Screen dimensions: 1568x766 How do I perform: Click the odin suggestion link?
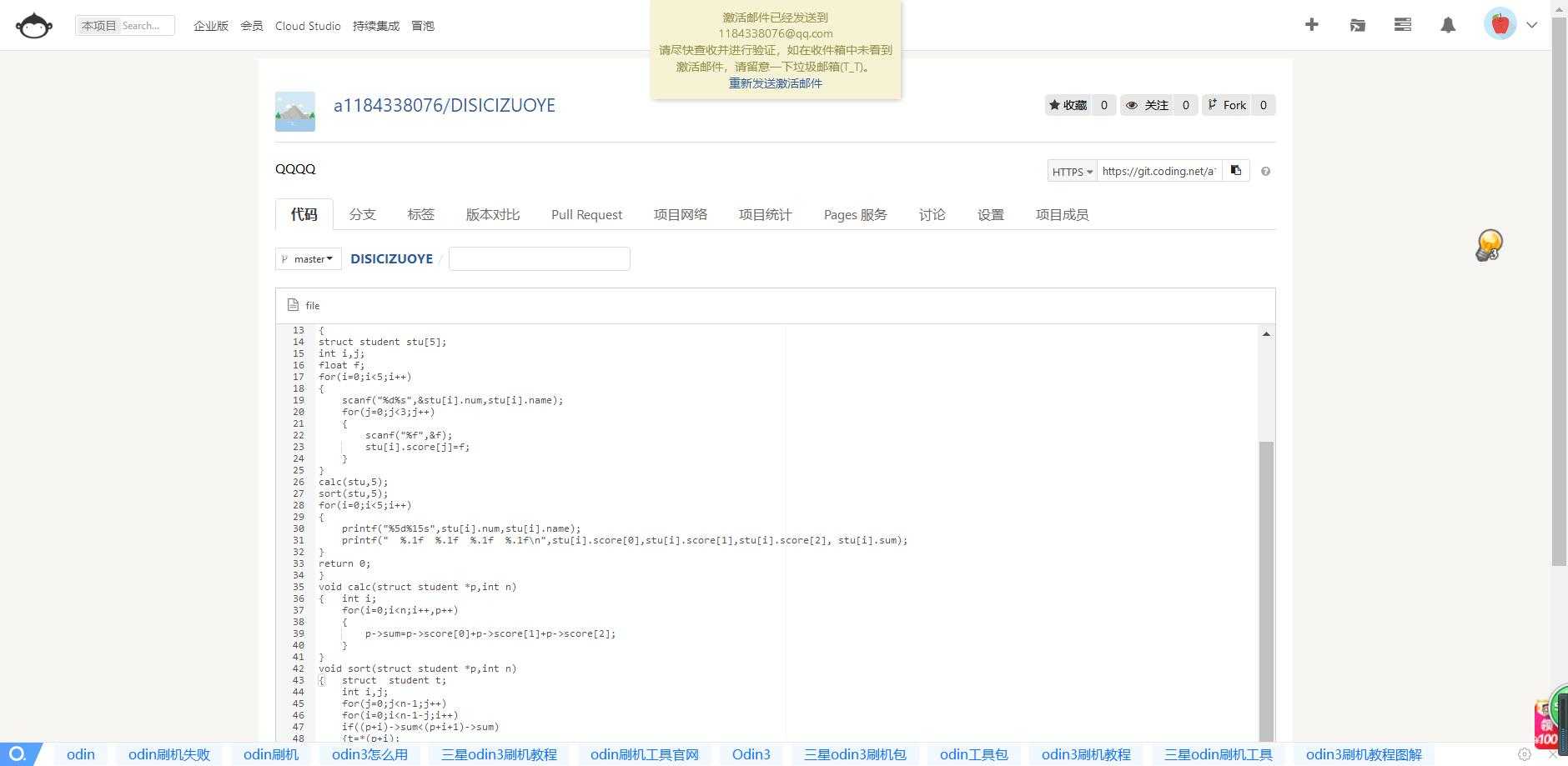pos(81,754)
